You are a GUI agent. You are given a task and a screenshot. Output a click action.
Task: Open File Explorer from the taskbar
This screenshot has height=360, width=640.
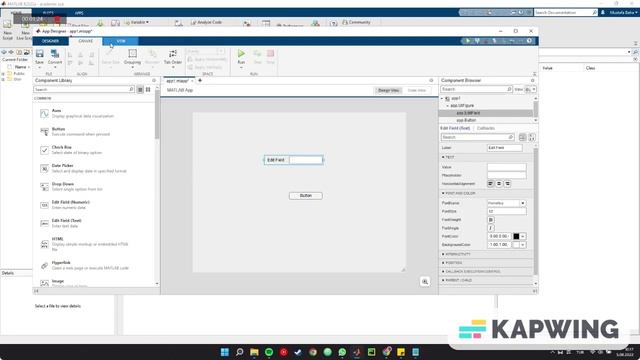tap(254, 352)
